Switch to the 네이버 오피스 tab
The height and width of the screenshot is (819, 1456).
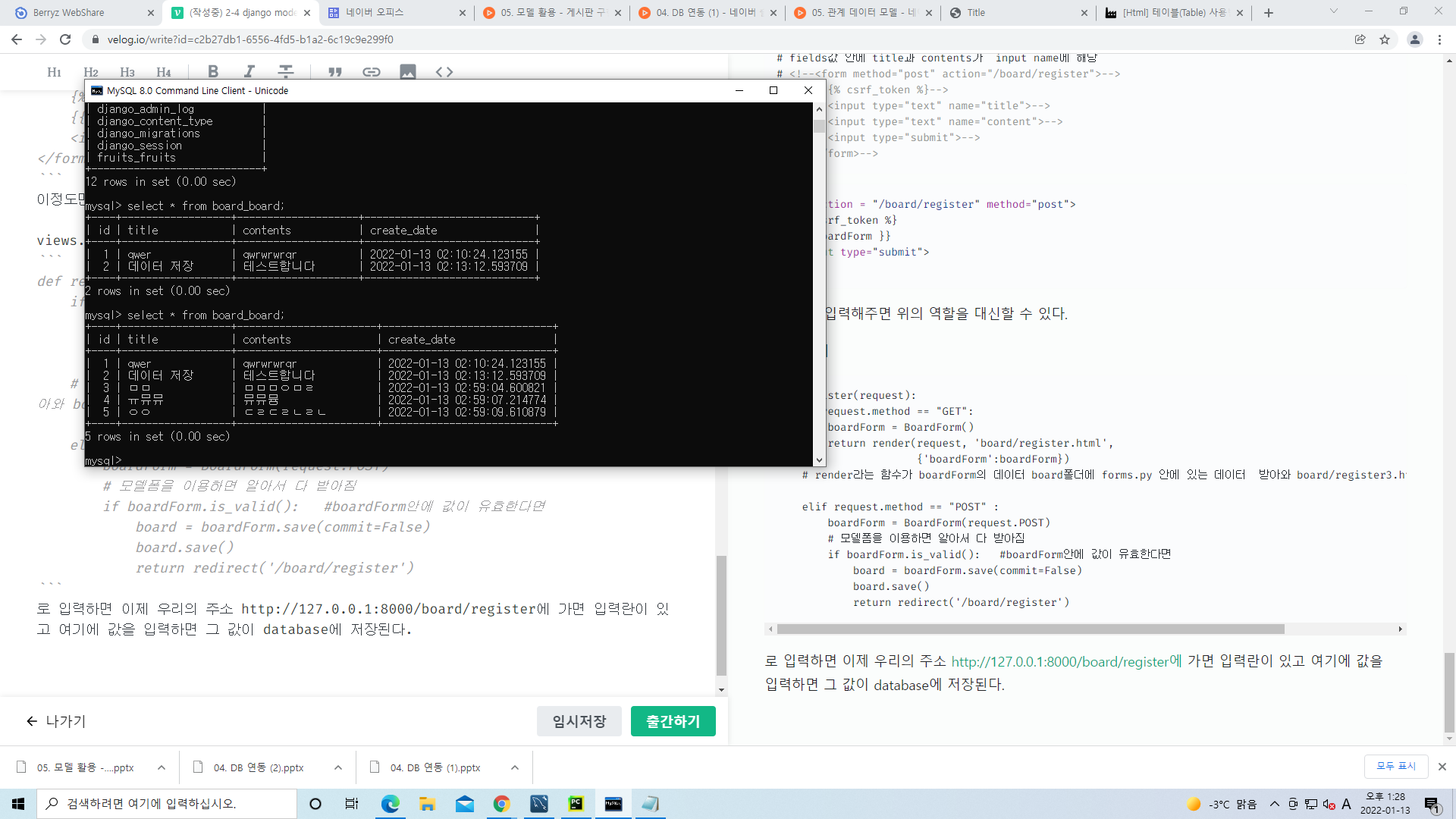tap(375, 12)
